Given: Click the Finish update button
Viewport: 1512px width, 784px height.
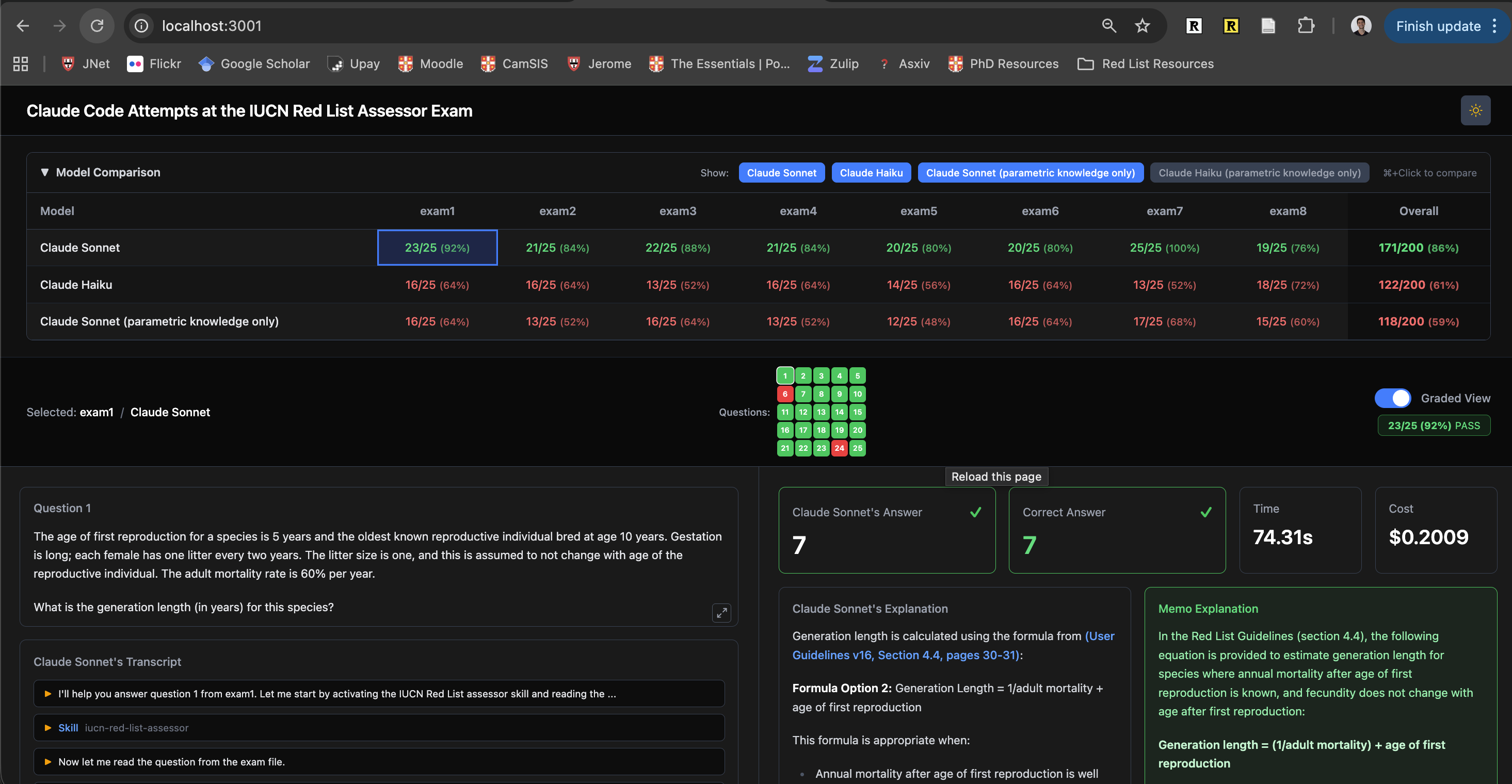Looking at the screenshot, I should 1438,26.
